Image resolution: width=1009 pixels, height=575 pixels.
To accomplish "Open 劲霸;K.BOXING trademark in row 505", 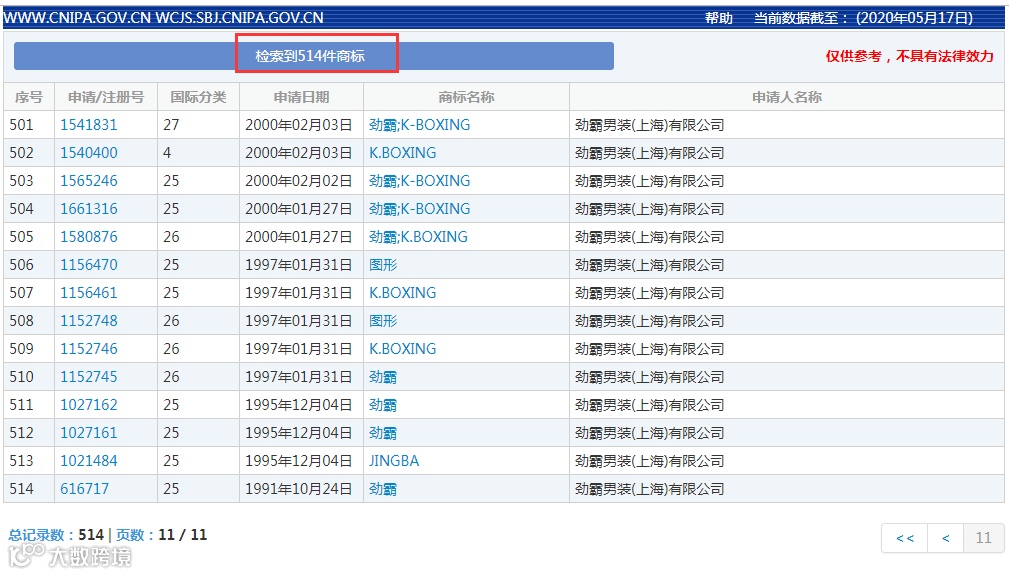I will [418, 237].
